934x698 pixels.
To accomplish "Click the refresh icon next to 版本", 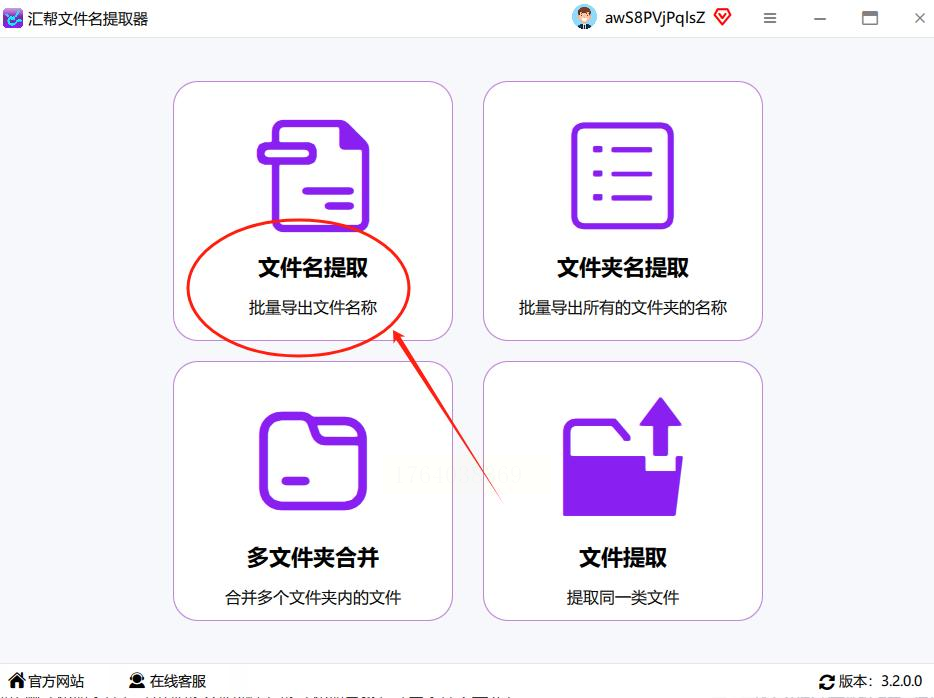I will click(x=827, y=681).
